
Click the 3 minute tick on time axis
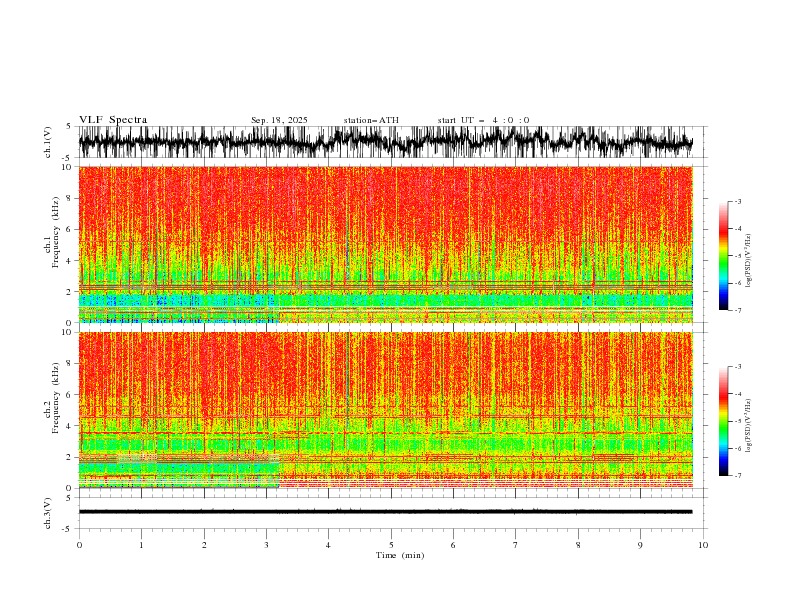[x=266, y=545]
